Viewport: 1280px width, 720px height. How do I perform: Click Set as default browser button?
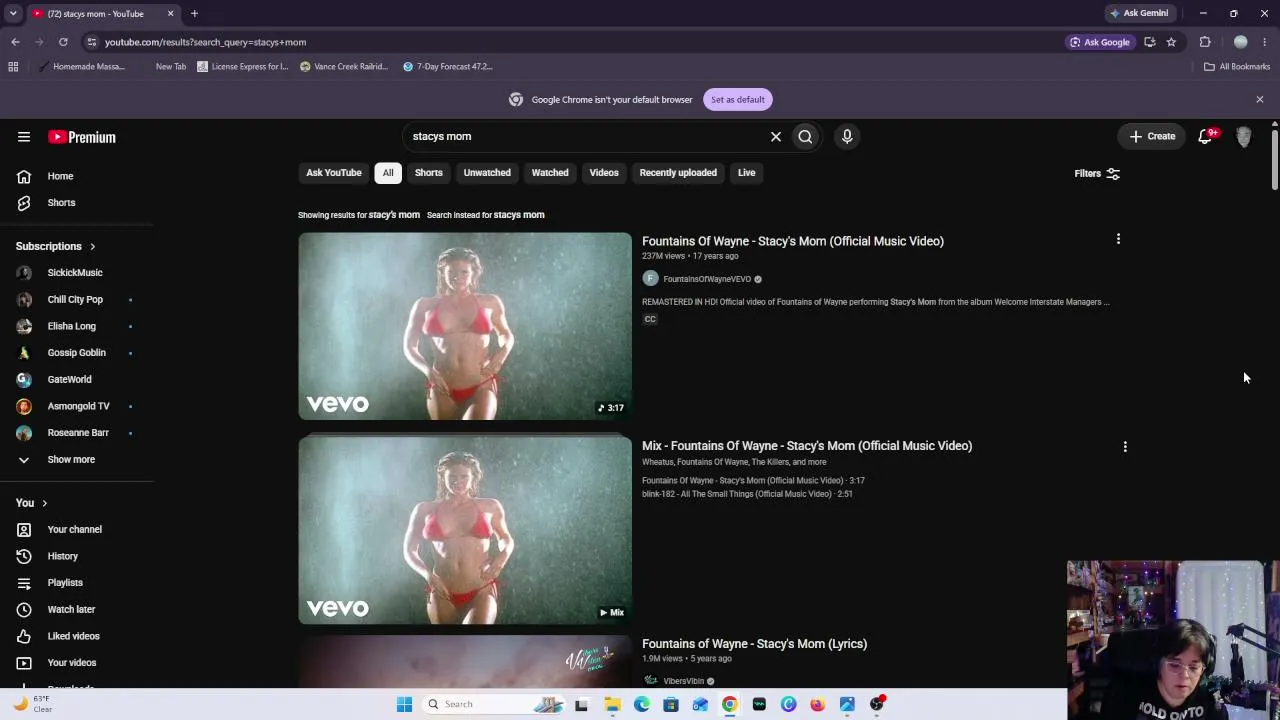click(738, 99)
